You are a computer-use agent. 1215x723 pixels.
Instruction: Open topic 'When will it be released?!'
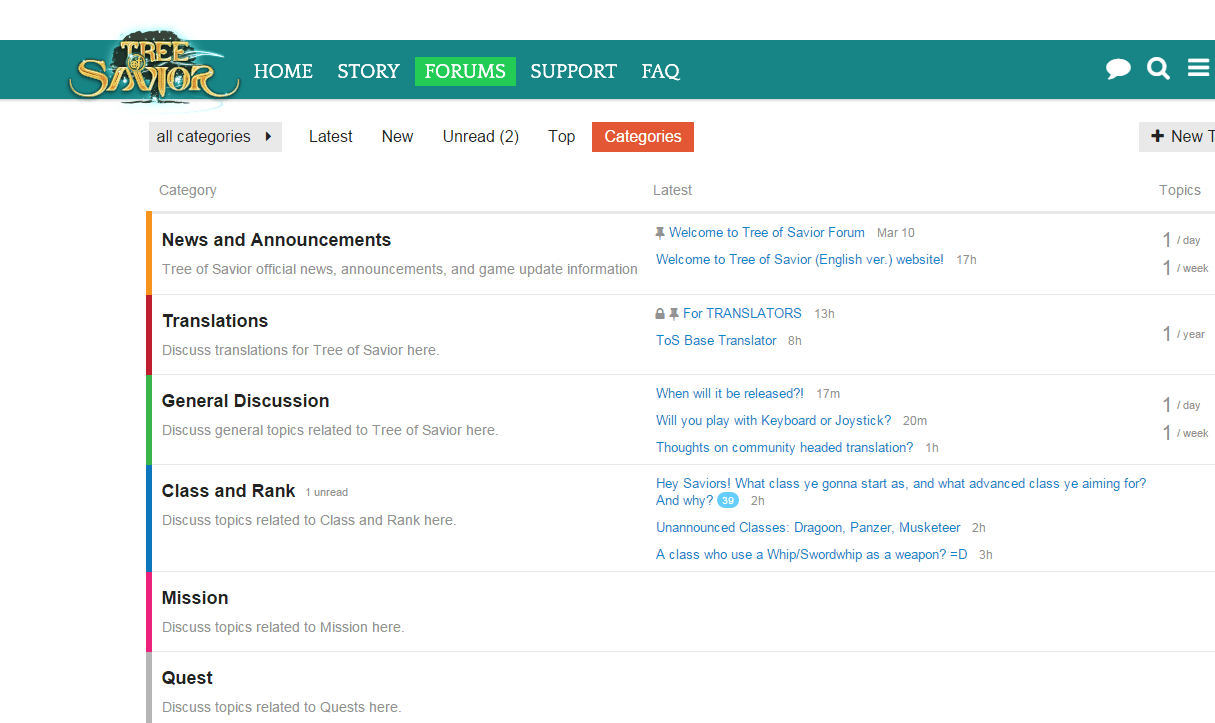tap(729, 394)
